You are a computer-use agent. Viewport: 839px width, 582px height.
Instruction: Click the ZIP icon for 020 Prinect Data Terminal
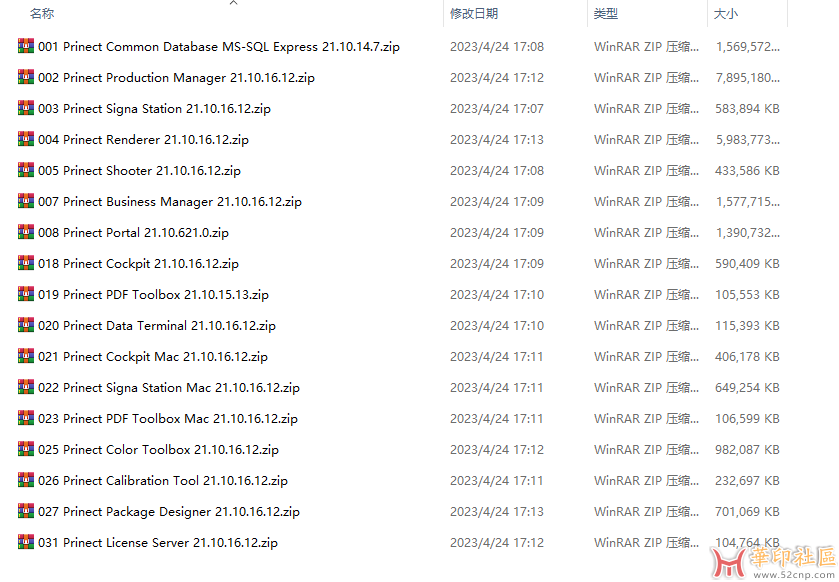click(x=26, y=325)
